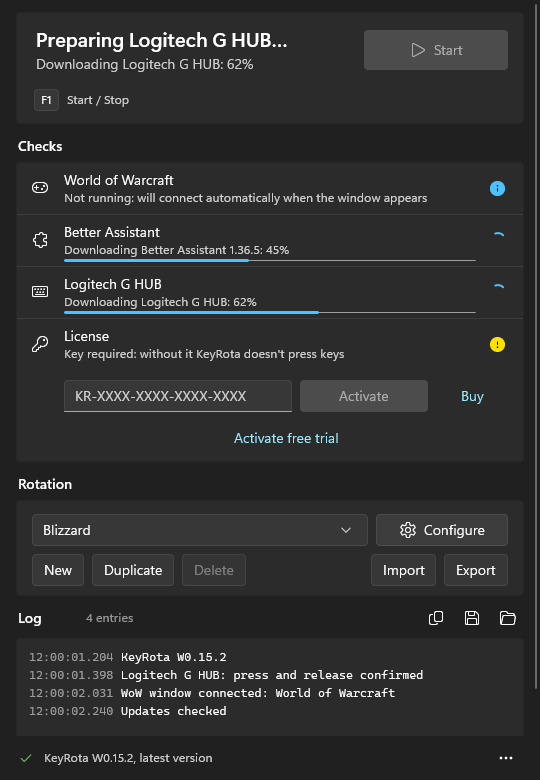Click the license key input field

(178, 396)
